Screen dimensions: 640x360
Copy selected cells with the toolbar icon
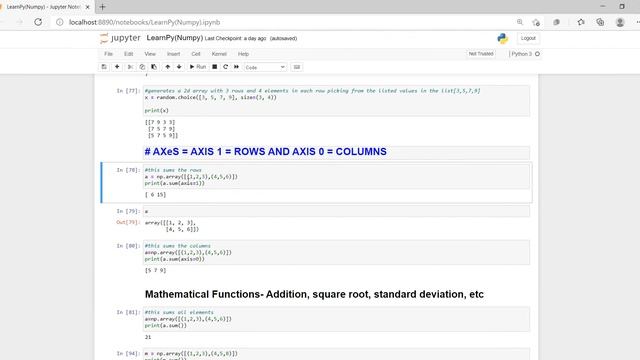click(x=142, y=67)
